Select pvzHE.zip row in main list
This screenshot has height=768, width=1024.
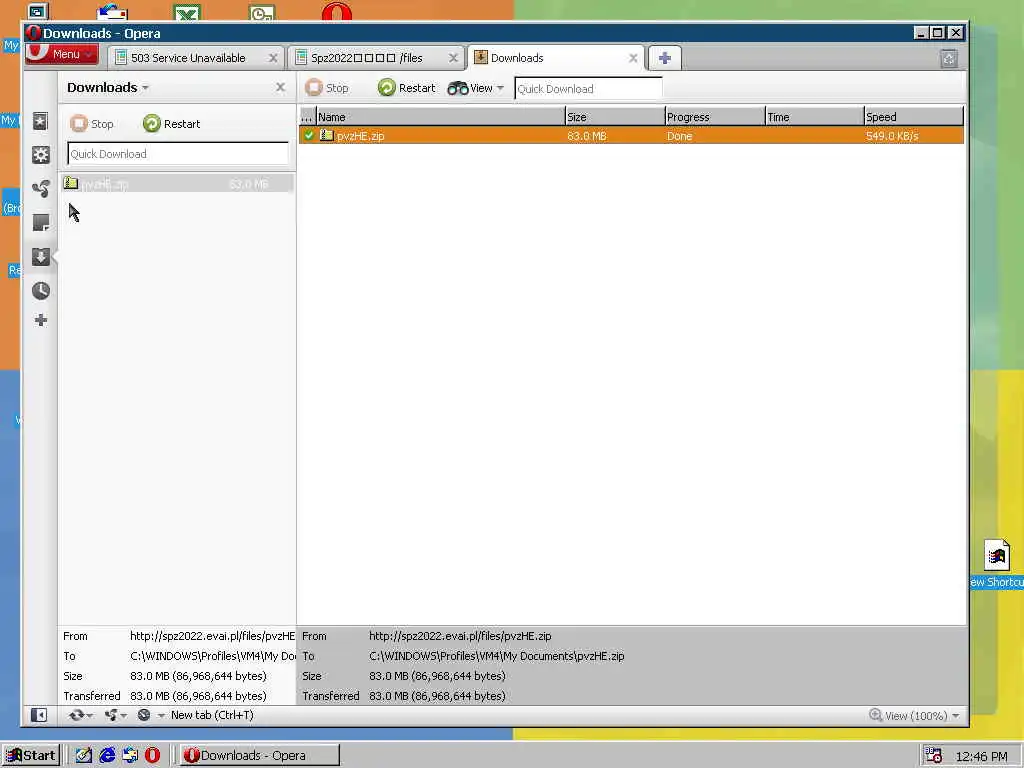point(631,136)
